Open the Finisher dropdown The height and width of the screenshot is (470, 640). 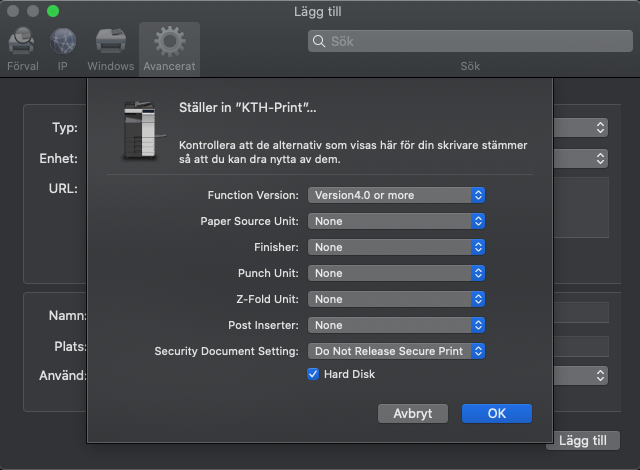[397, 247]
